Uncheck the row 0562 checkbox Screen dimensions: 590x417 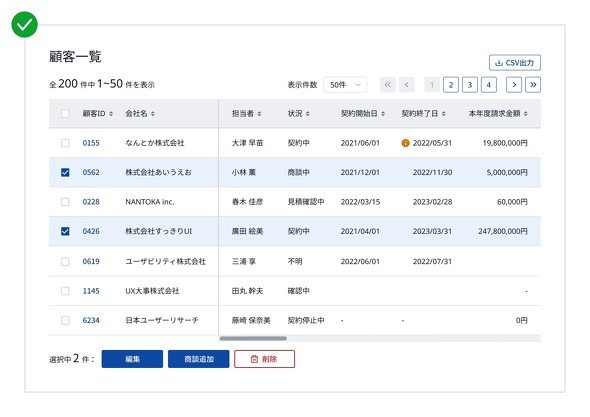coord(65,172)
